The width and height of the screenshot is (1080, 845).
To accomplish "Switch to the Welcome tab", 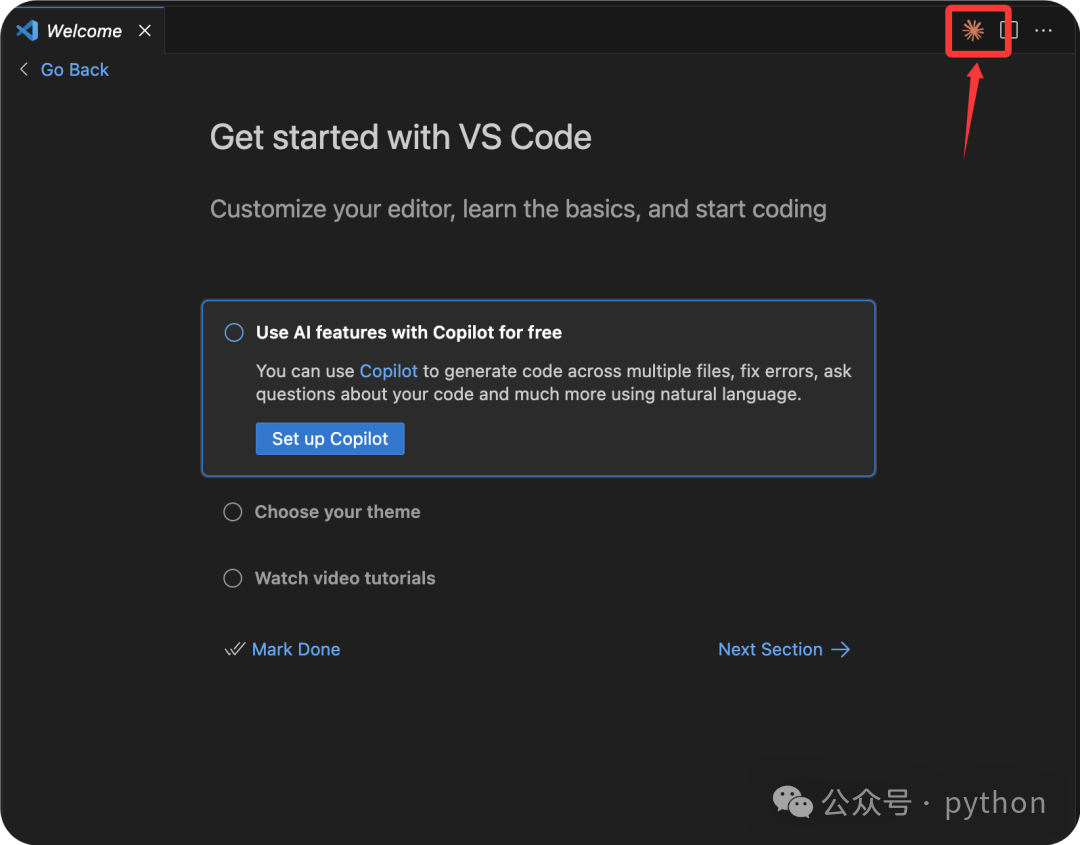I will 83,30.
